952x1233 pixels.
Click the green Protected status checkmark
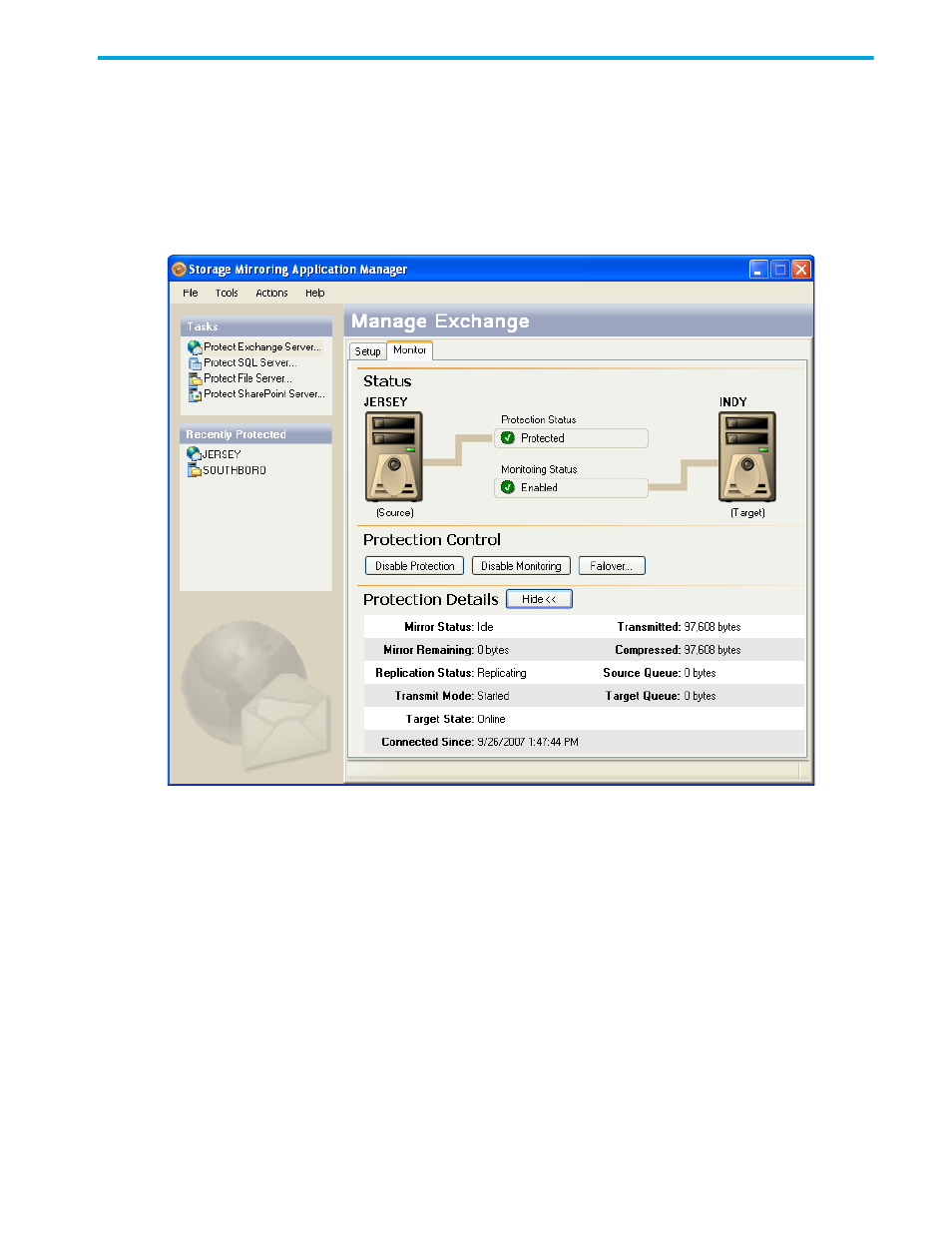(508, 438)
